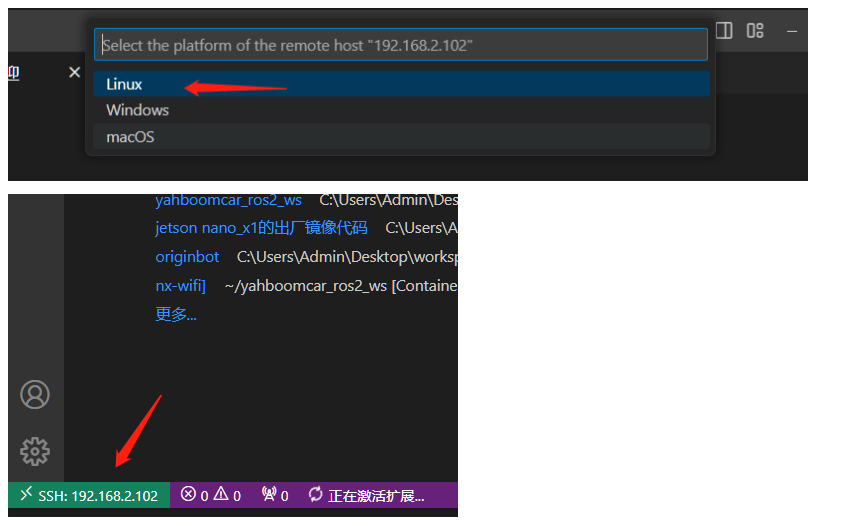The image size is (853, 526).
Task: Open recent folder yahboomcar_ros2_ws
Action: 228,200
